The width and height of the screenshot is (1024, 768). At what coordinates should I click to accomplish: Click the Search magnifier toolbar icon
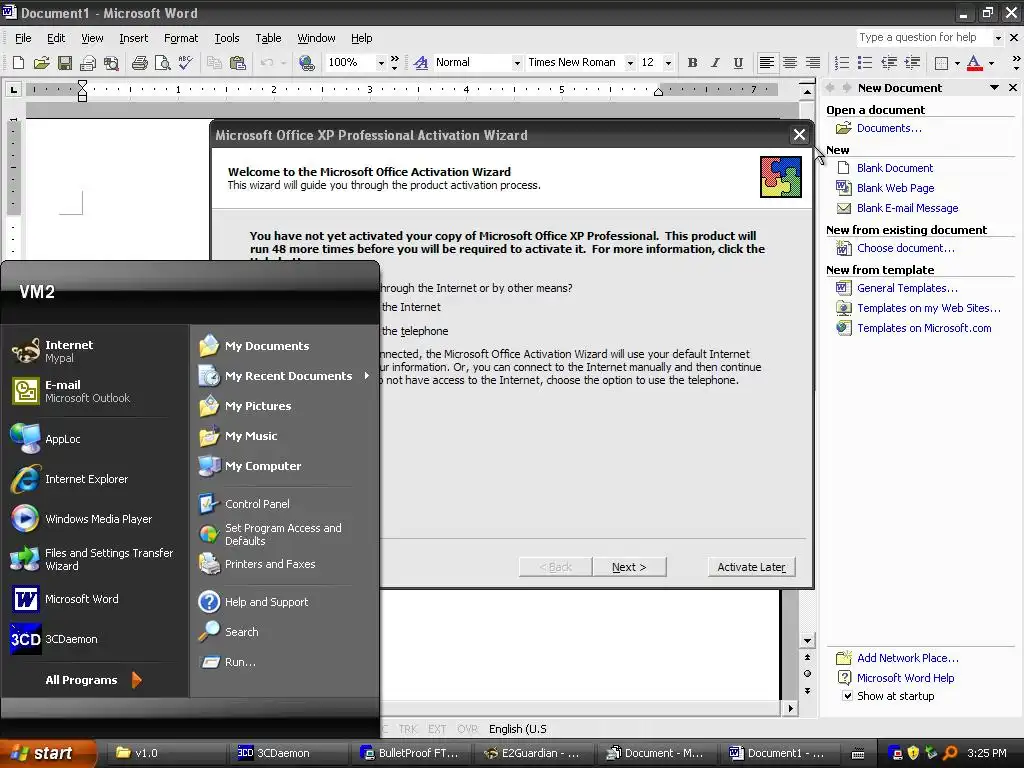(x=111, y=63)
